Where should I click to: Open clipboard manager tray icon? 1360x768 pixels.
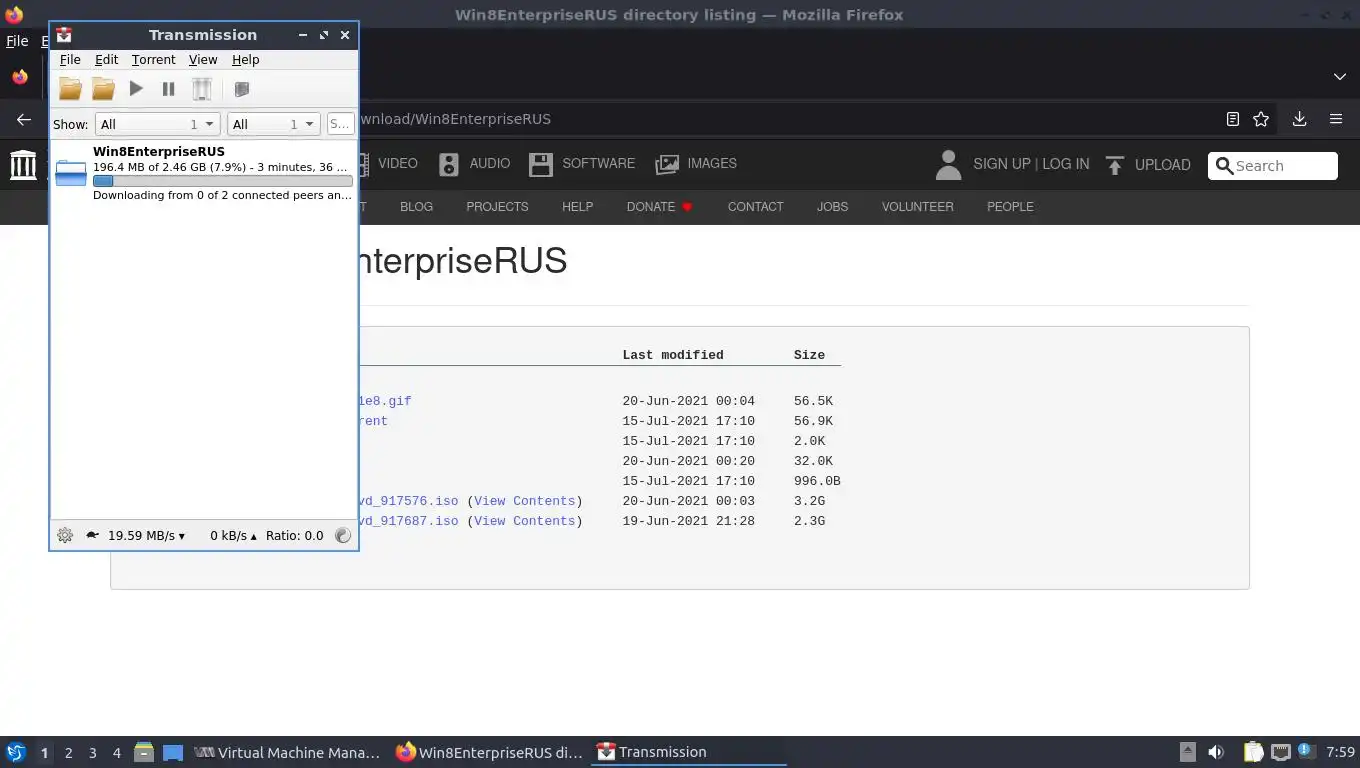(1254, 752)
